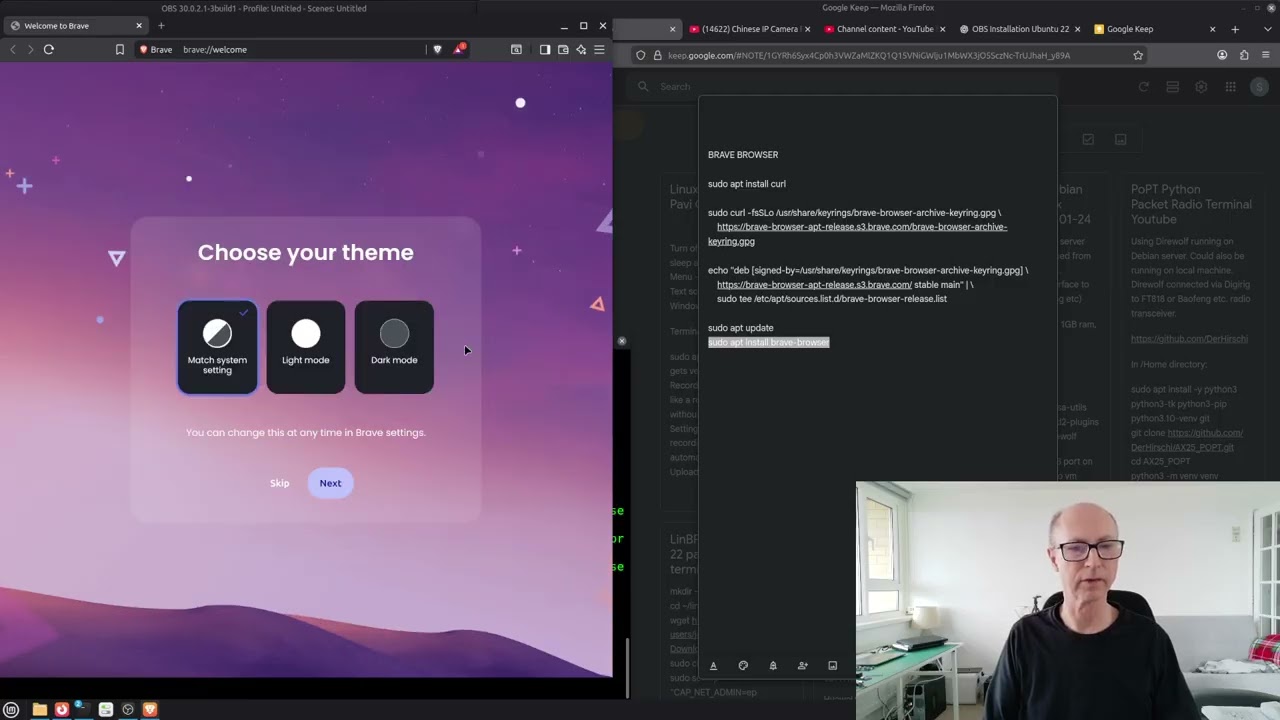Open orange Brave icon in taskbar
Image resolution: width=1280 pixels, height=720 pixels.
[x=150, y=709]
